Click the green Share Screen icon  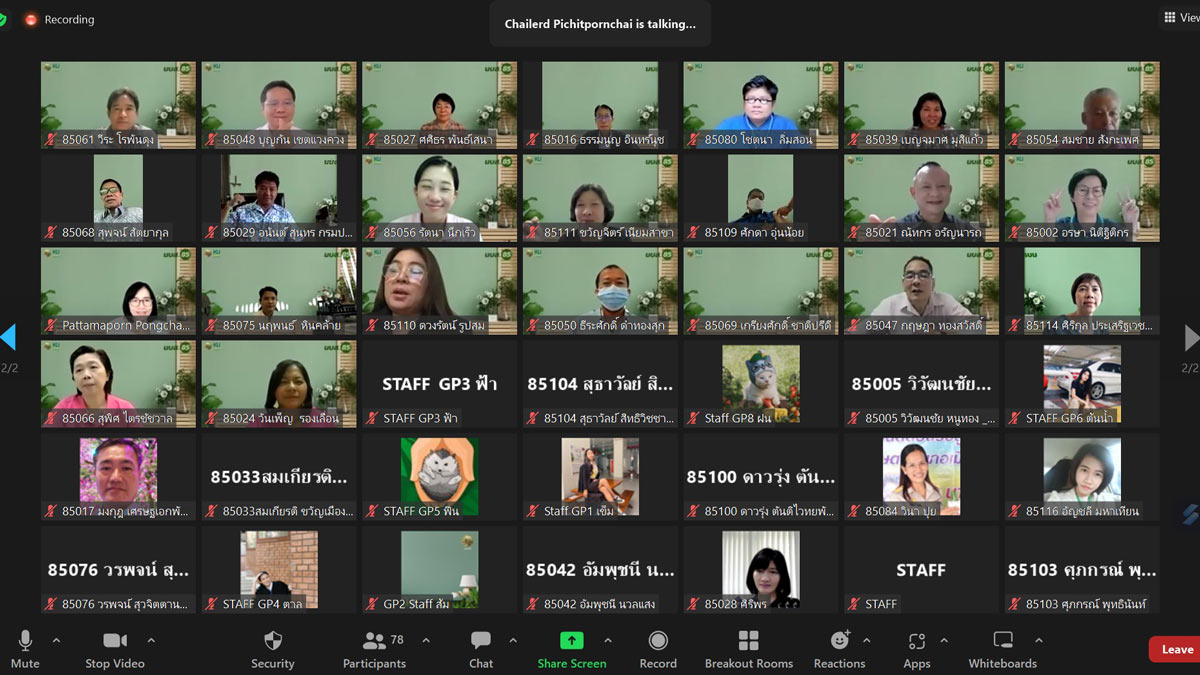click(x=571, y=641)
